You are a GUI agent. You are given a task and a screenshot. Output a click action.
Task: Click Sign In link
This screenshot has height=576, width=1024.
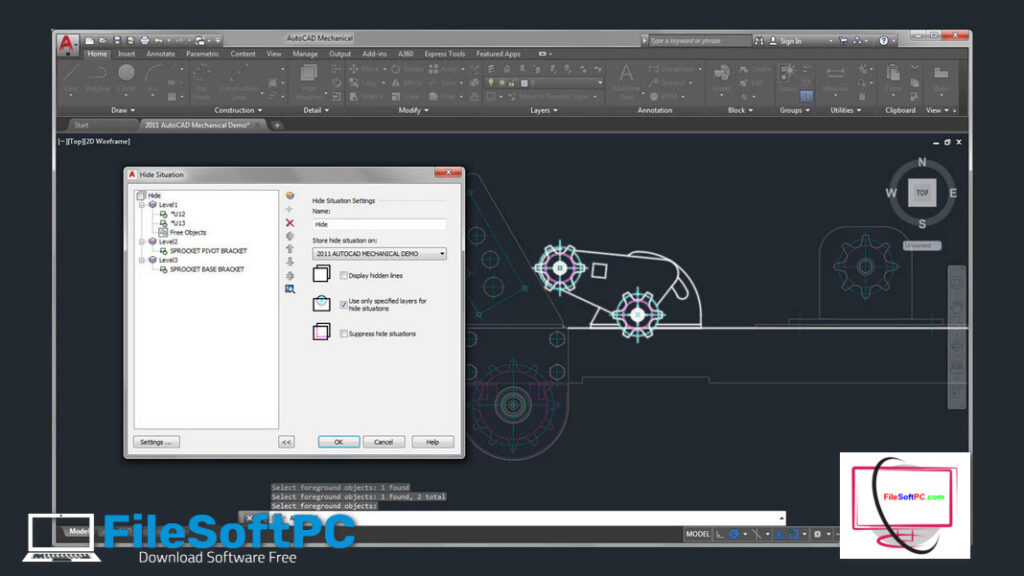(790, 41)
